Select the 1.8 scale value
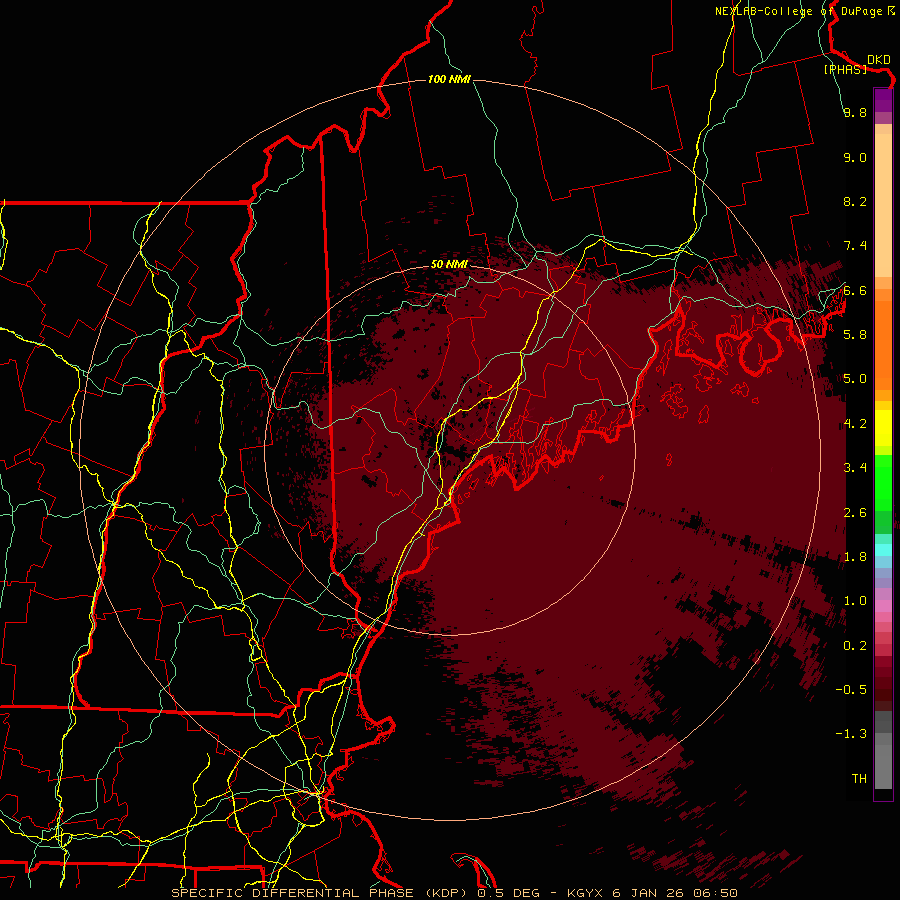The height and width of the screenshot is (900, 900). tap(855, 556)
